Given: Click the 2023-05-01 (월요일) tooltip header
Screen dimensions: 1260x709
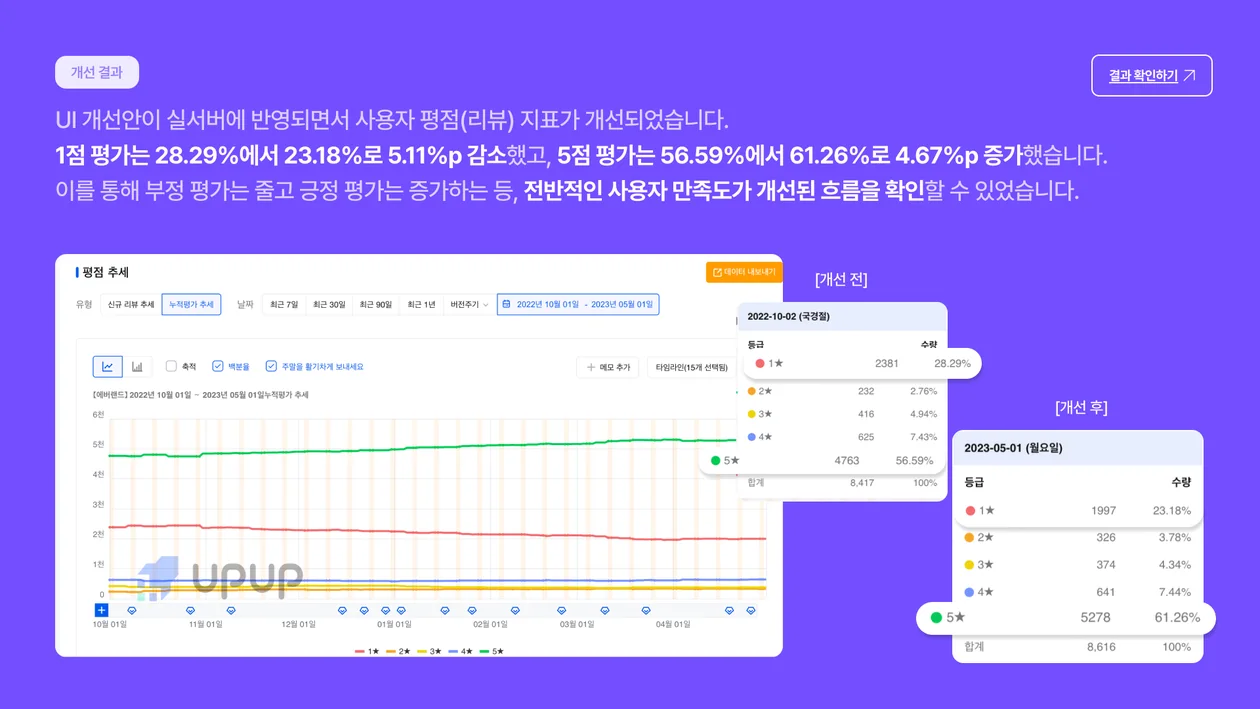Looking at the screenshot, I should [x=1077, y=447].
